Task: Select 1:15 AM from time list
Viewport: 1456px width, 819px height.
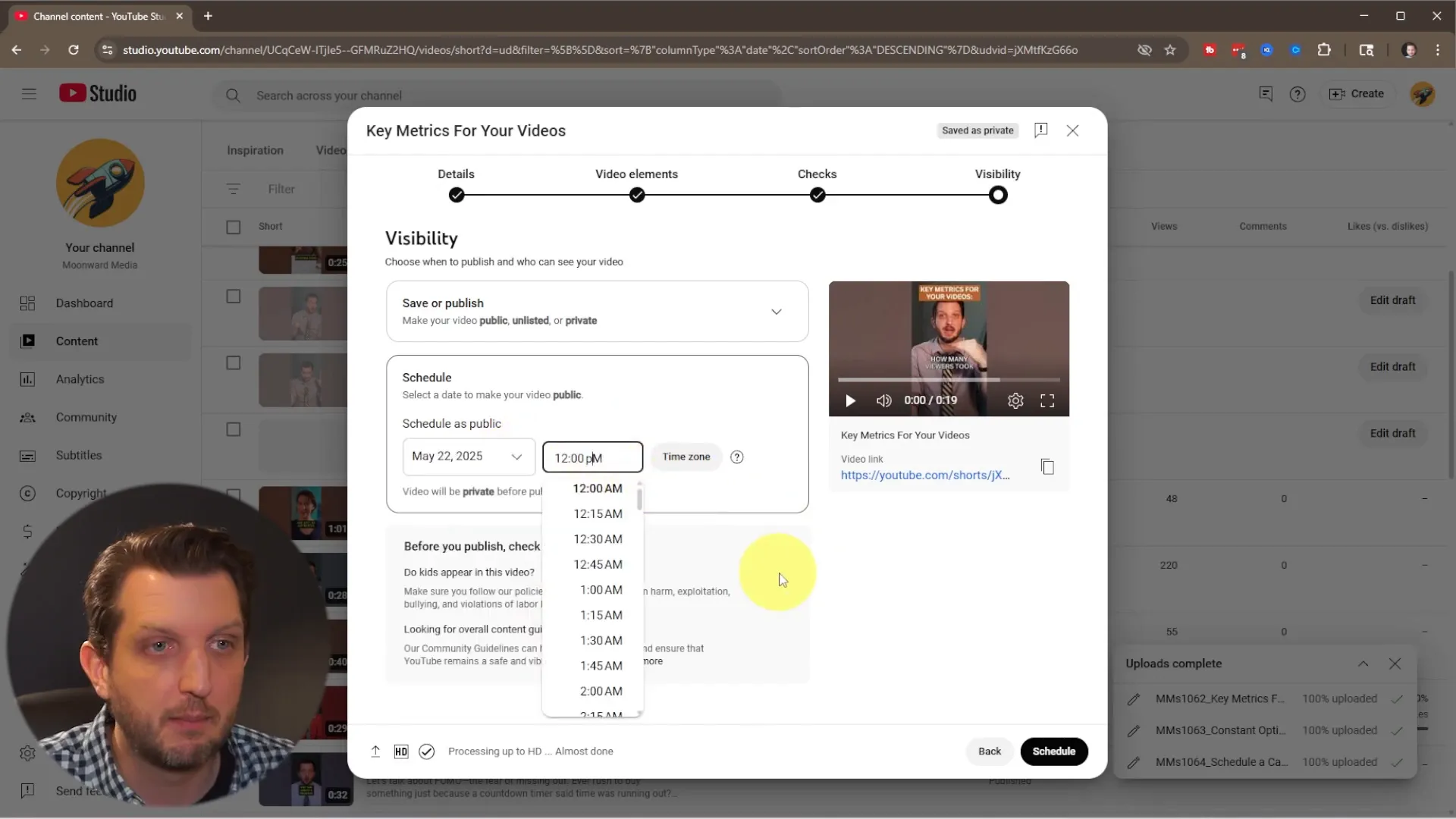Action: point(601,615)
